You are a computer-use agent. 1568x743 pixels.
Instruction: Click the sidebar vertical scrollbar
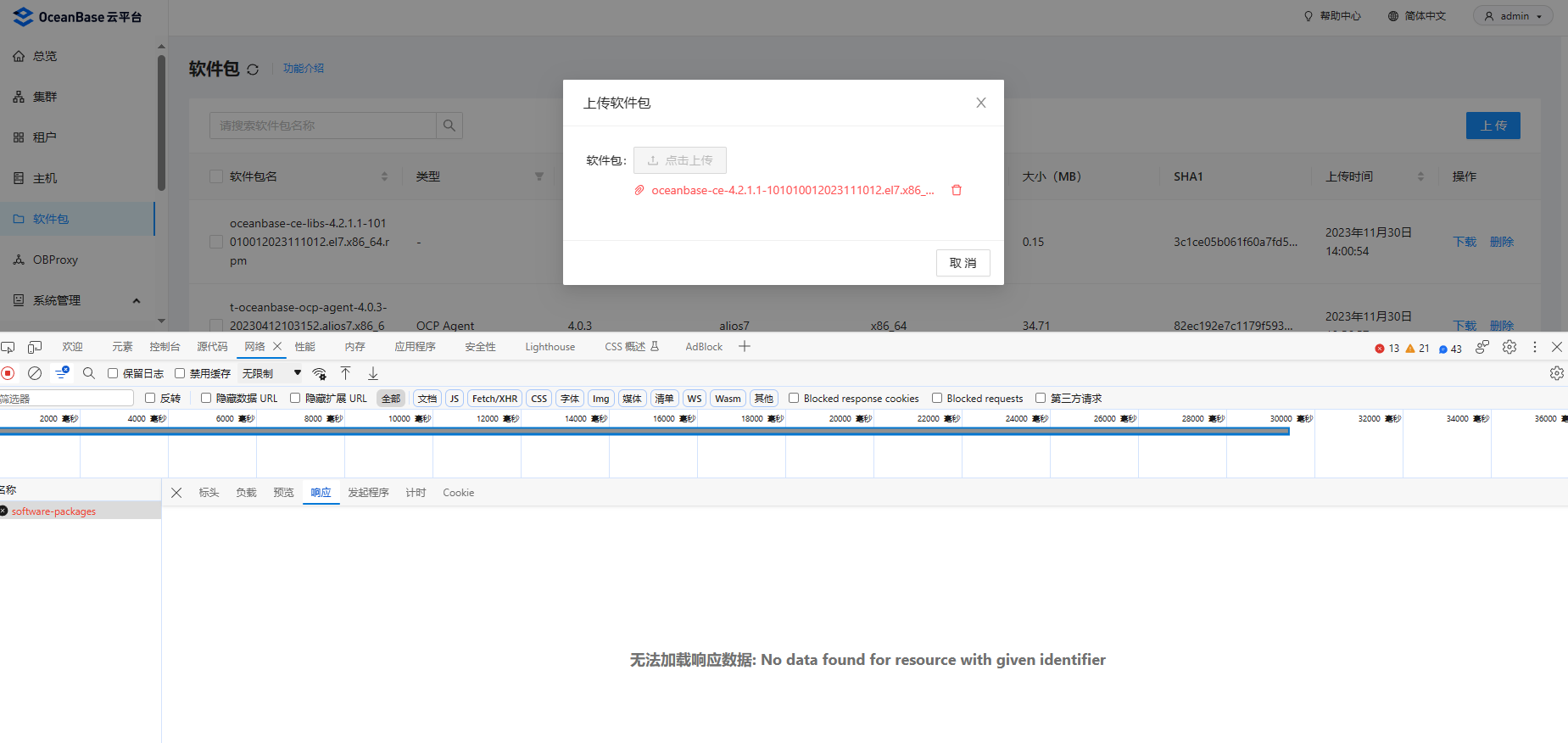[161, 124]
